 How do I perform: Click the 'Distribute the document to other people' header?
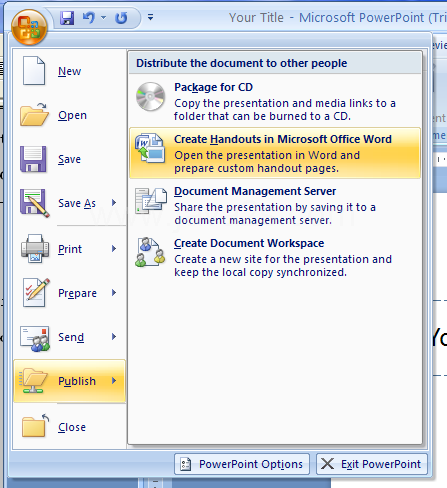click(x=242, y=63)
